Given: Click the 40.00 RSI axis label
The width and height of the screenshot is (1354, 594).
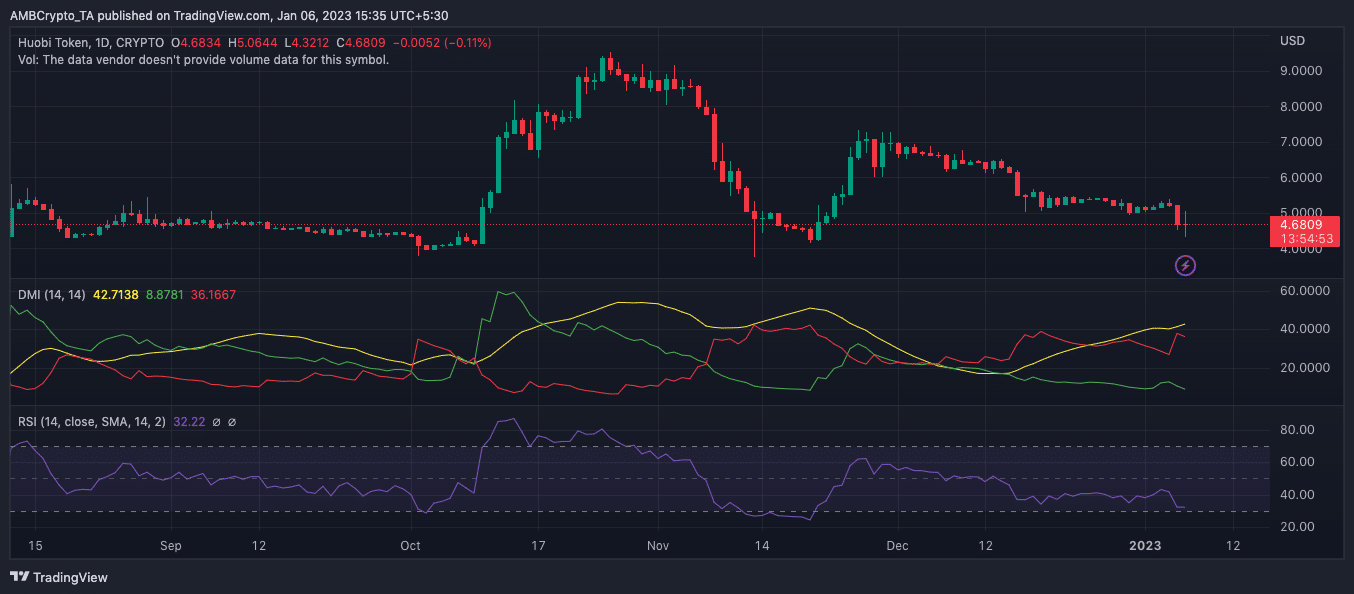Looking at the screenshot, I should (x=1296, y=495).
